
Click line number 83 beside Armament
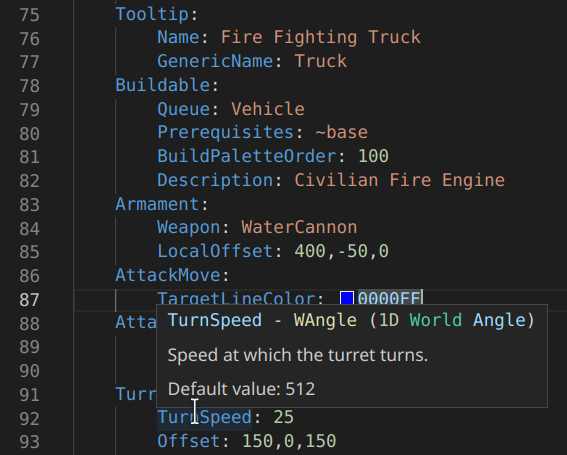coord(29,205)
